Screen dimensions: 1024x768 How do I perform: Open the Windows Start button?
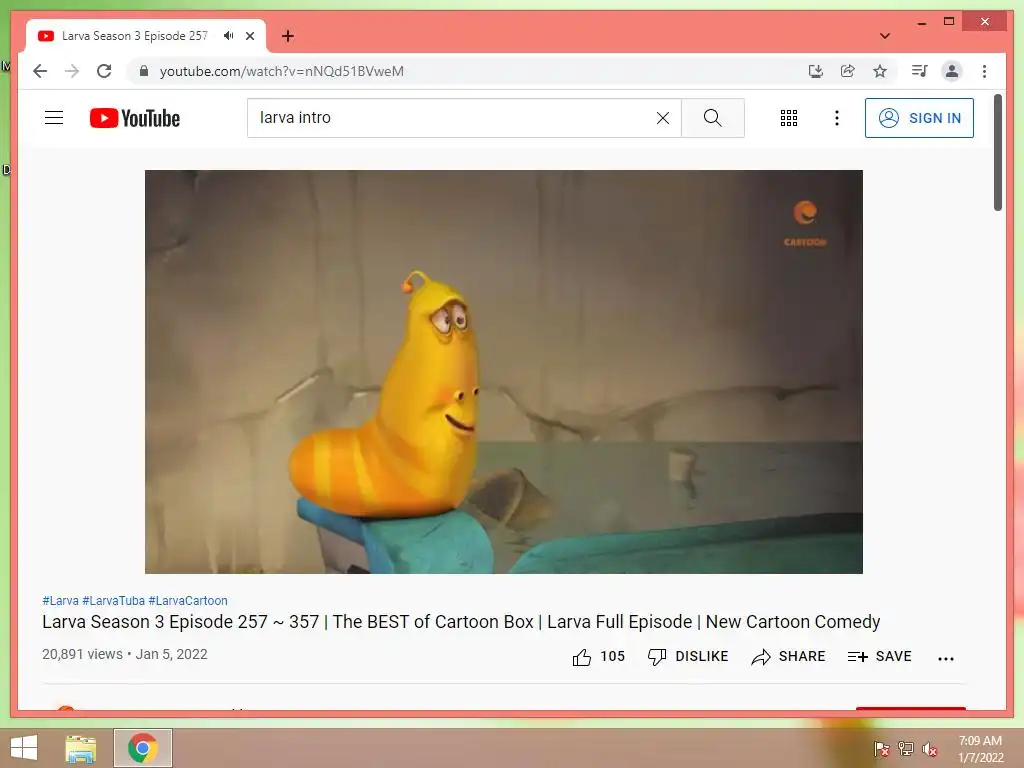(24, 748)
